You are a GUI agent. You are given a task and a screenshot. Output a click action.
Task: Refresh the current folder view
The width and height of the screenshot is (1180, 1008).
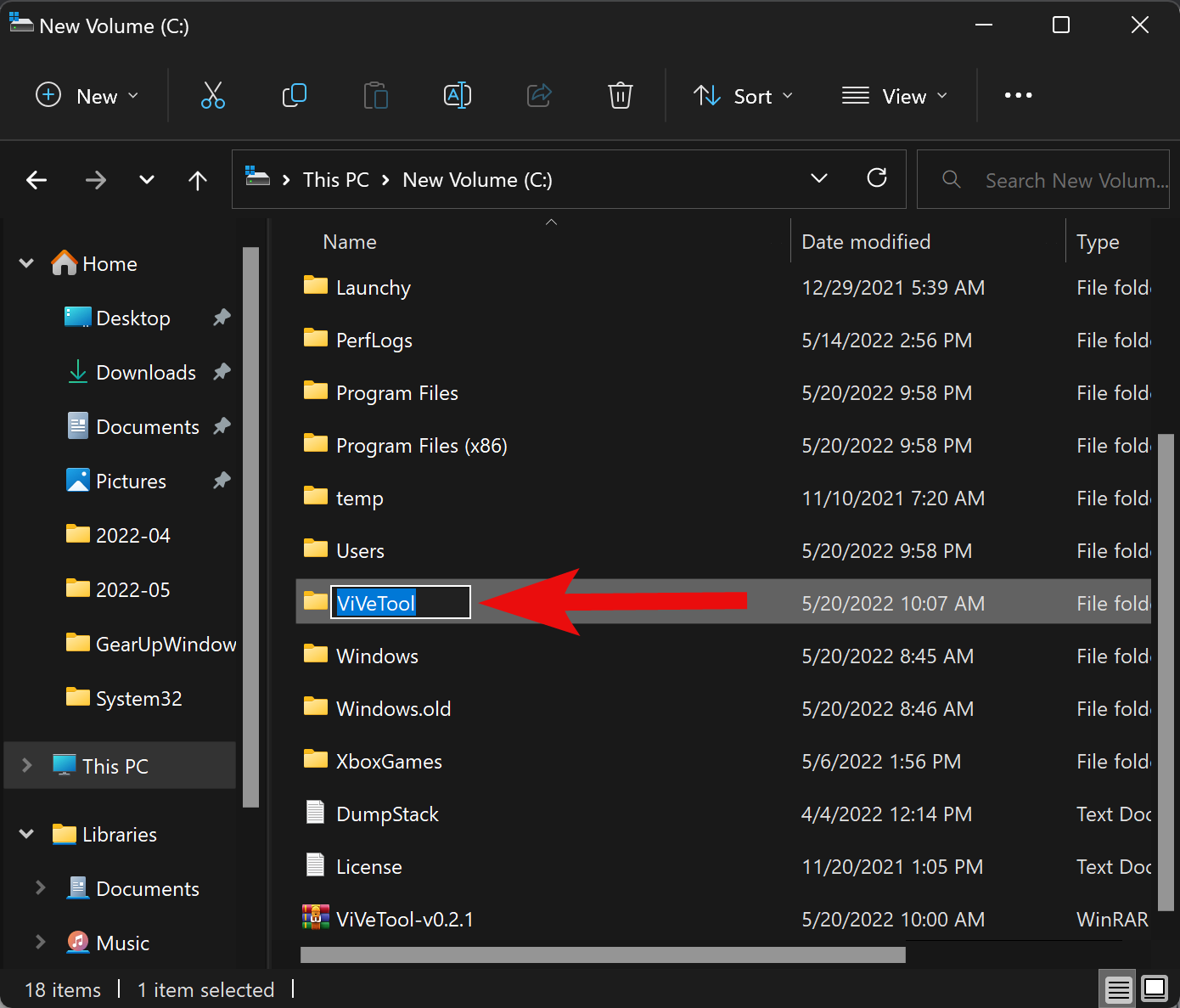[x=877, y=177]
